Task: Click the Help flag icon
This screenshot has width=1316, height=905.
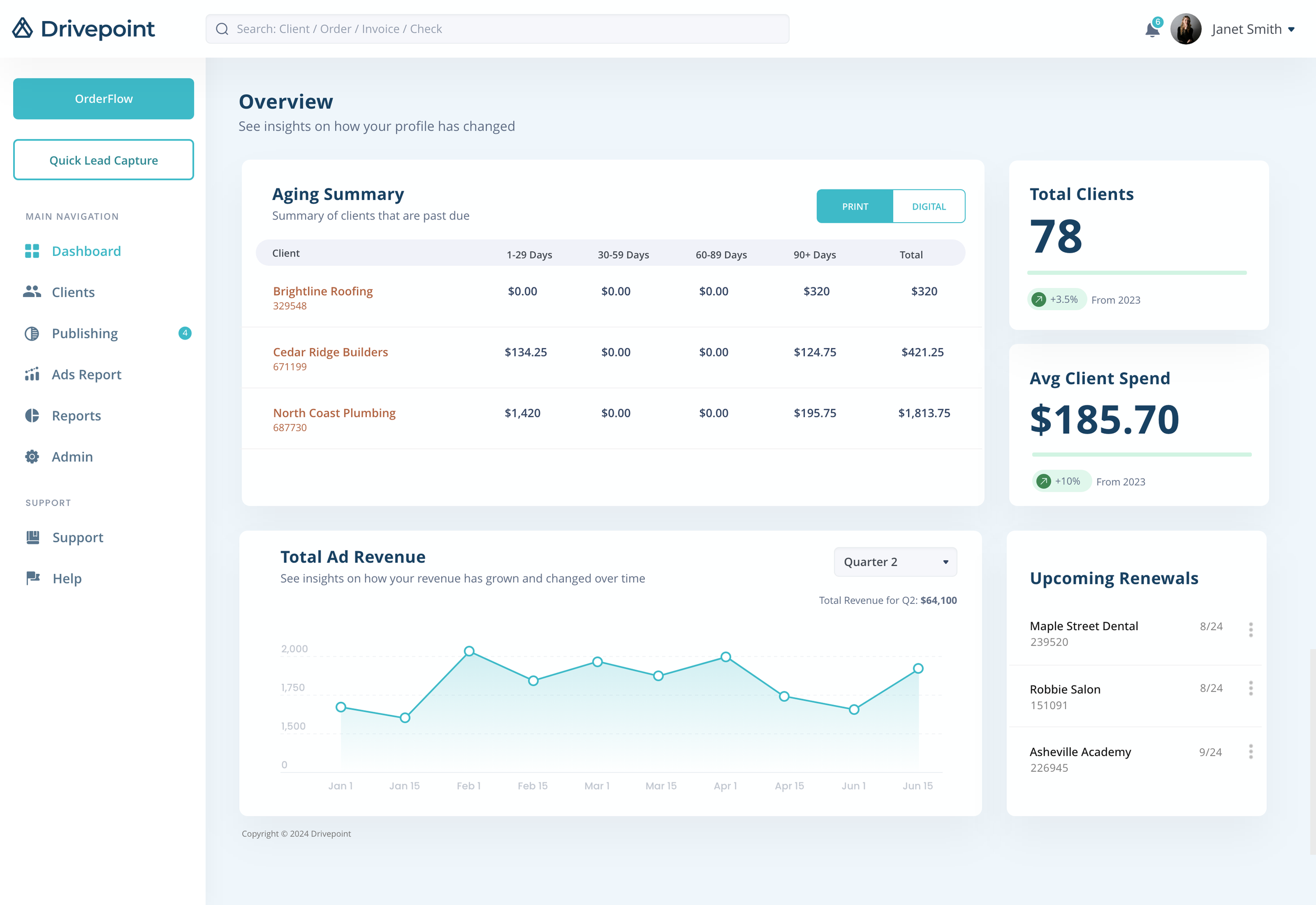Action: pos(33,578)
